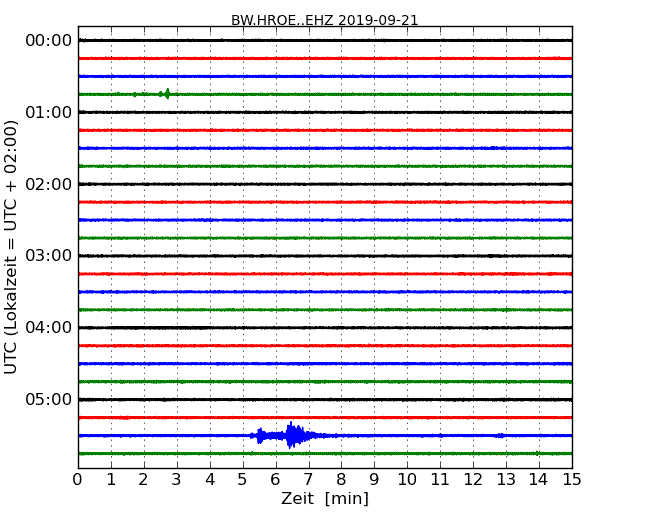Click the 01:00 time label
This screenshot has width=650, height=520.
coord(49,112)
